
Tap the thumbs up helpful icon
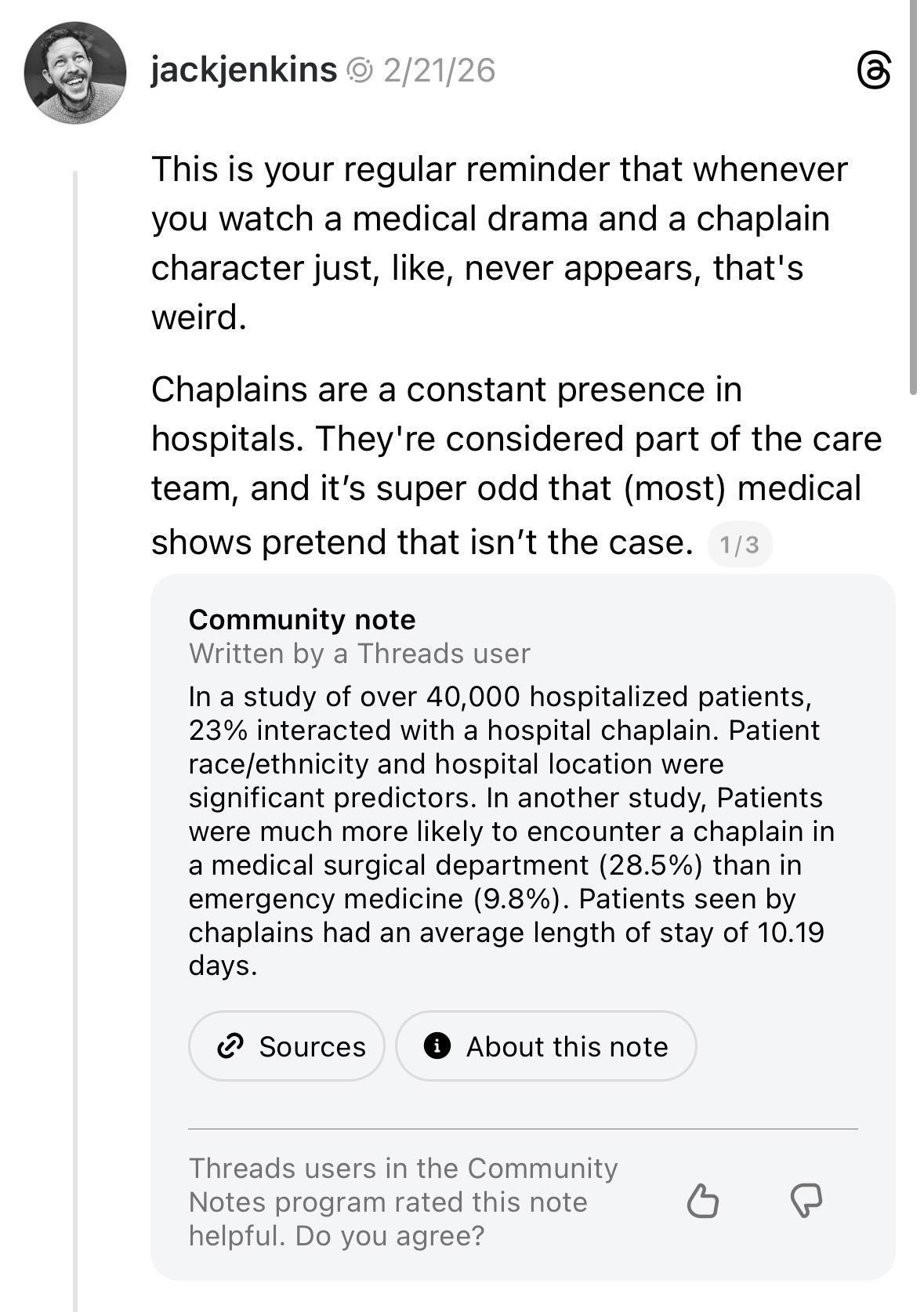[x=702, y=1201]
